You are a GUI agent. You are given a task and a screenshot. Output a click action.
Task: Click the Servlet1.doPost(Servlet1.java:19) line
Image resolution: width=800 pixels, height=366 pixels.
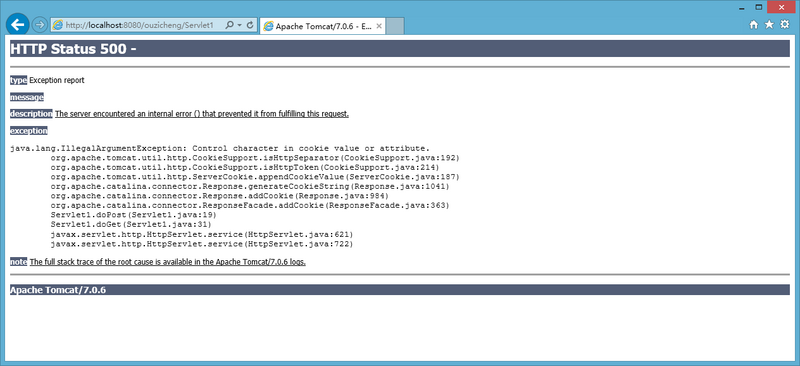134,215
